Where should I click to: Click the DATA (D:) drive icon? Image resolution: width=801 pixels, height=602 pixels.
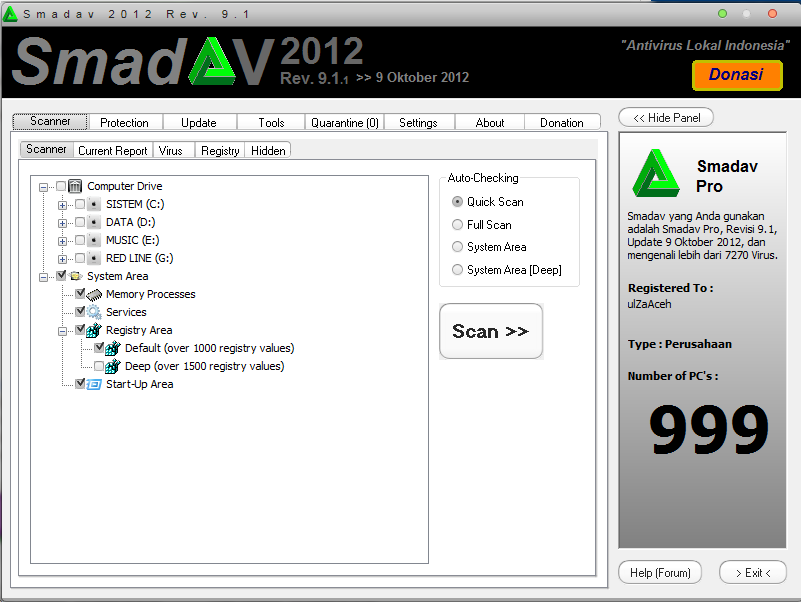[x=93, y=222]
